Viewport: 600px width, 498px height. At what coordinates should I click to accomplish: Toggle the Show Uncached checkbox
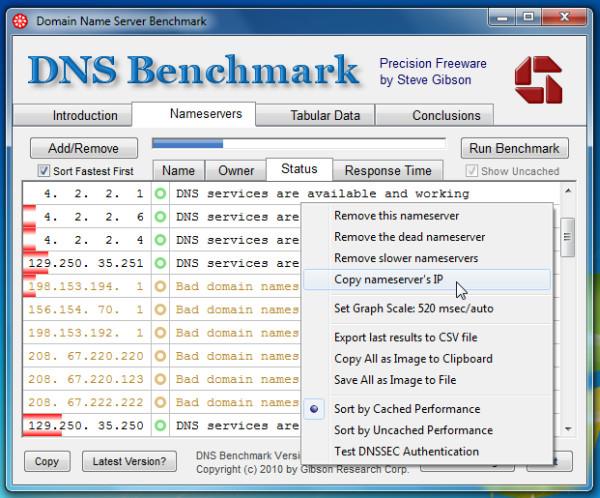[x=473, y=171]
